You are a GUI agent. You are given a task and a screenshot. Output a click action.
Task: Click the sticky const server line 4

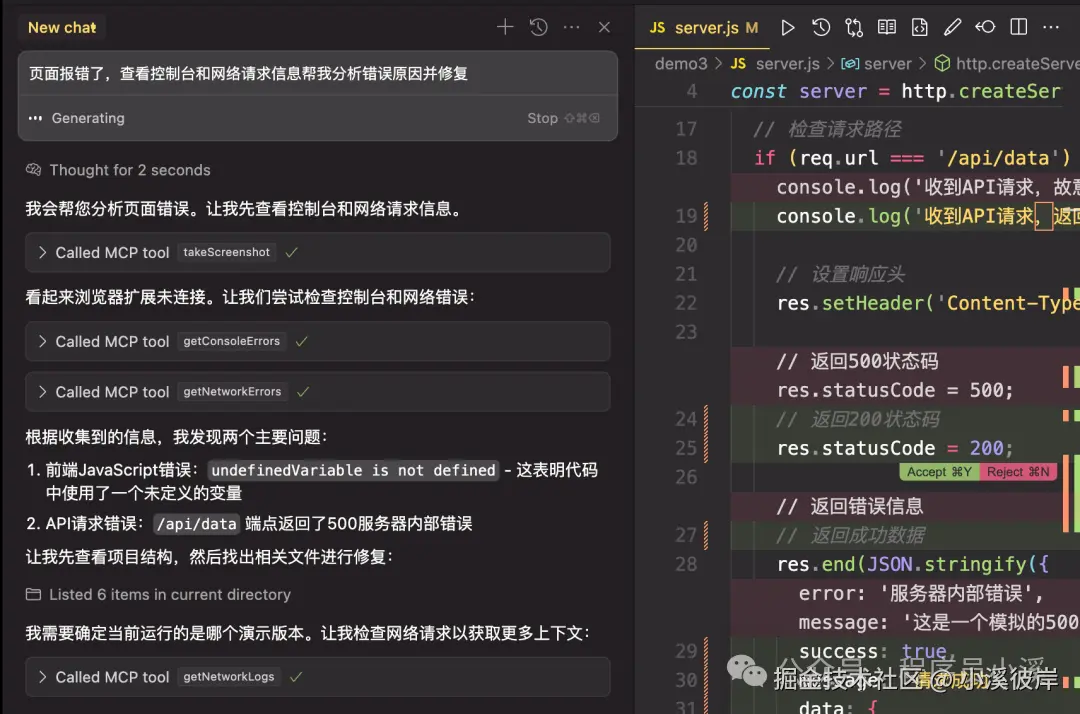pos(895,92)
